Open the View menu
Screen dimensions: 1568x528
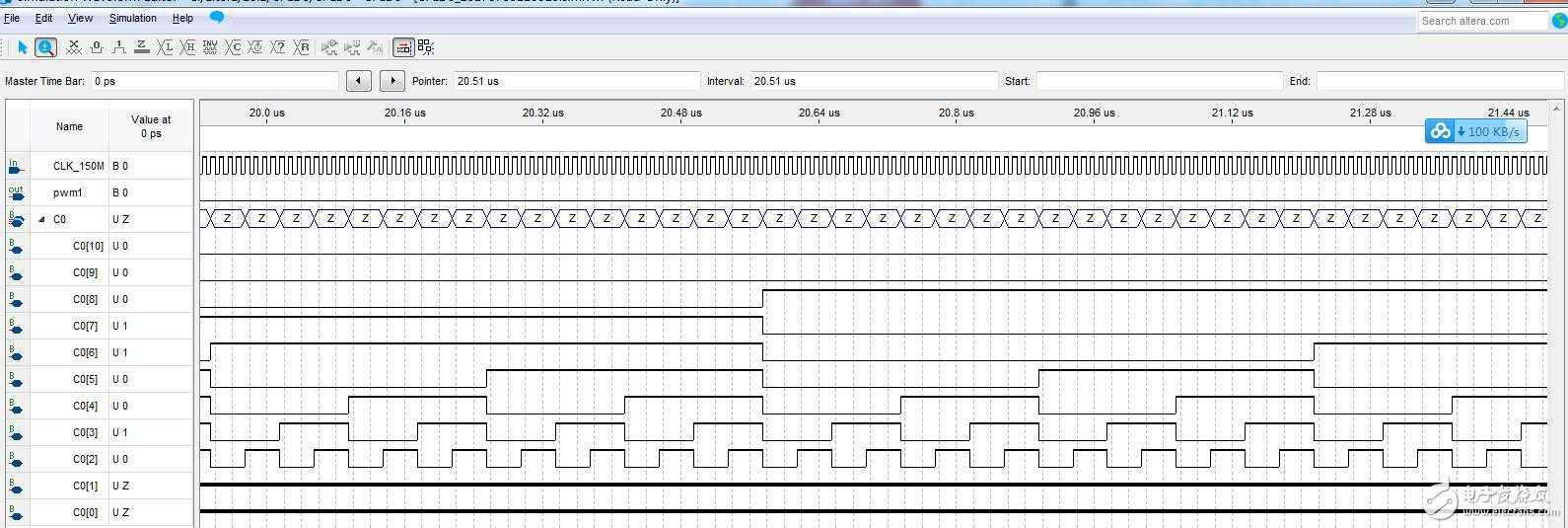[x=80, y=18]
